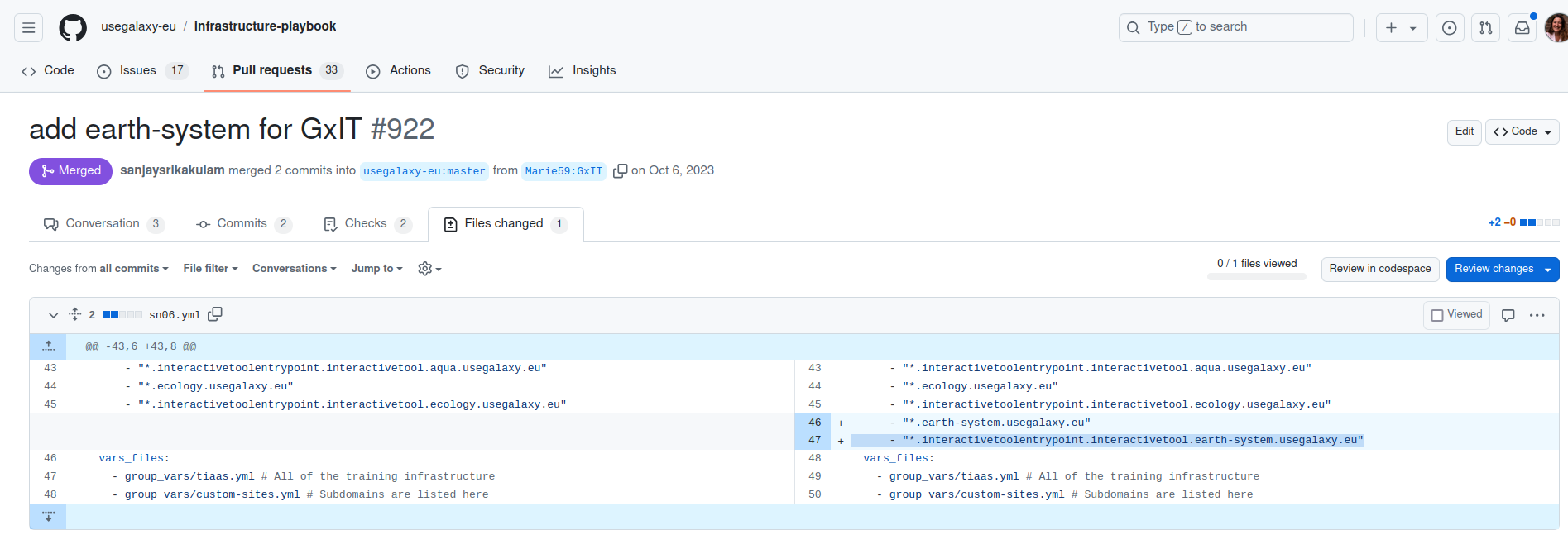Open sn06.yml more options menu

click(x=1537, y=315)
